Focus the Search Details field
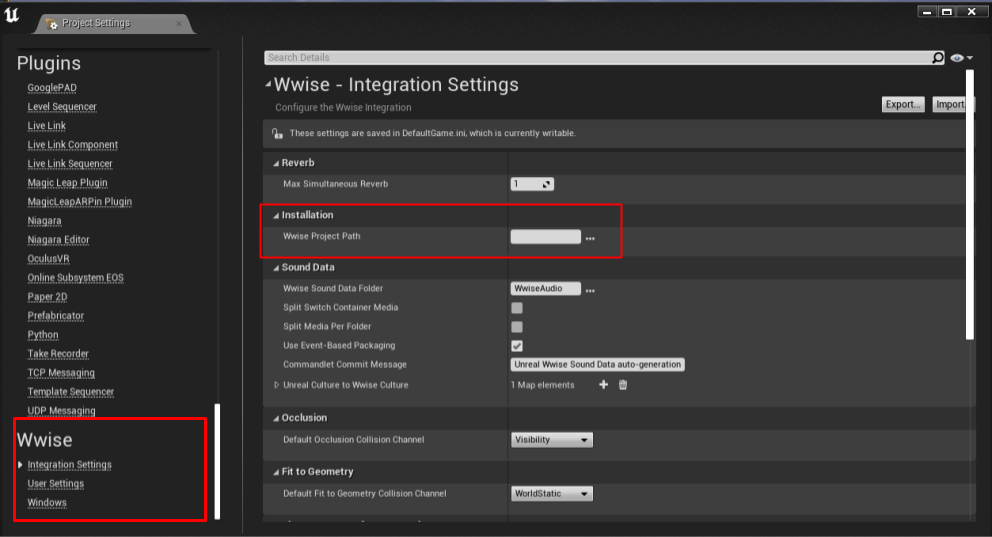Image resolution: width=992 pixels, height=537 pixels. click(597, 58)
